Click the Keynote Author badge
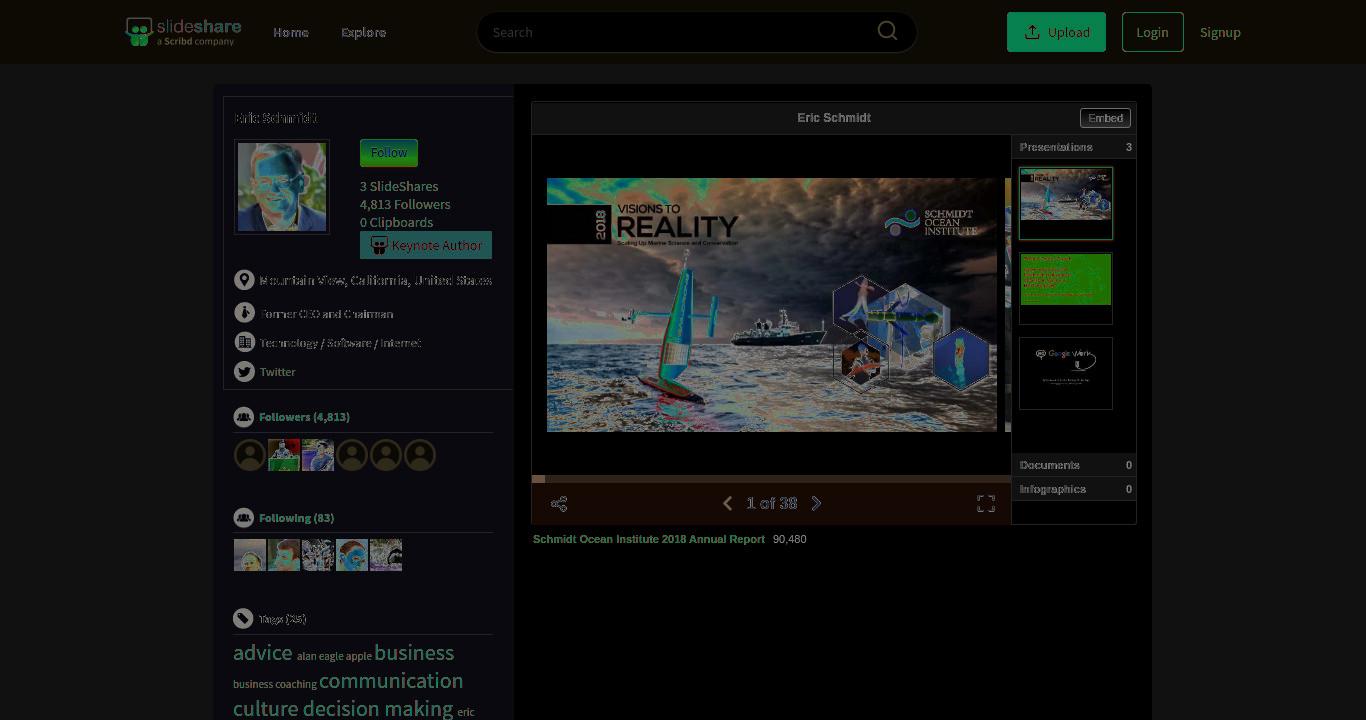1366x720 pixels. click(x=426, y=245)
